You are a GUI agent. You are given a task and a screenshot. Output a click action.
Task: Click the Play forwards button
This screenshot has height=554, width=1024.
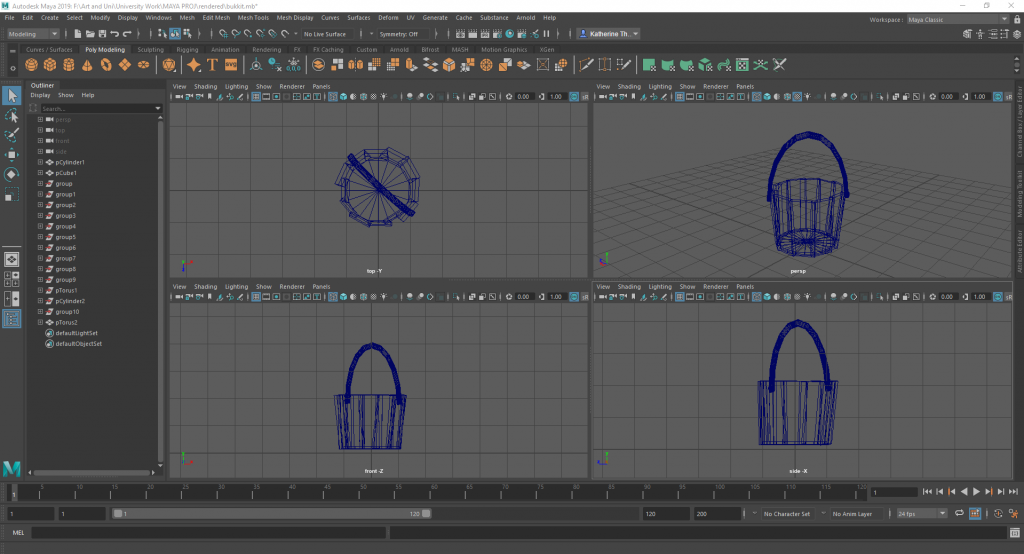(976, 492)
